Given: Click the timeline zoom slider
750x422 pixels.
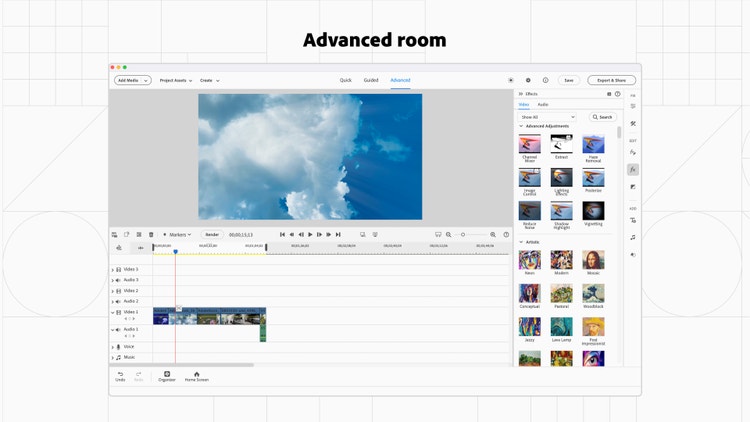Looking at the screenshot, I should (463, 234).
